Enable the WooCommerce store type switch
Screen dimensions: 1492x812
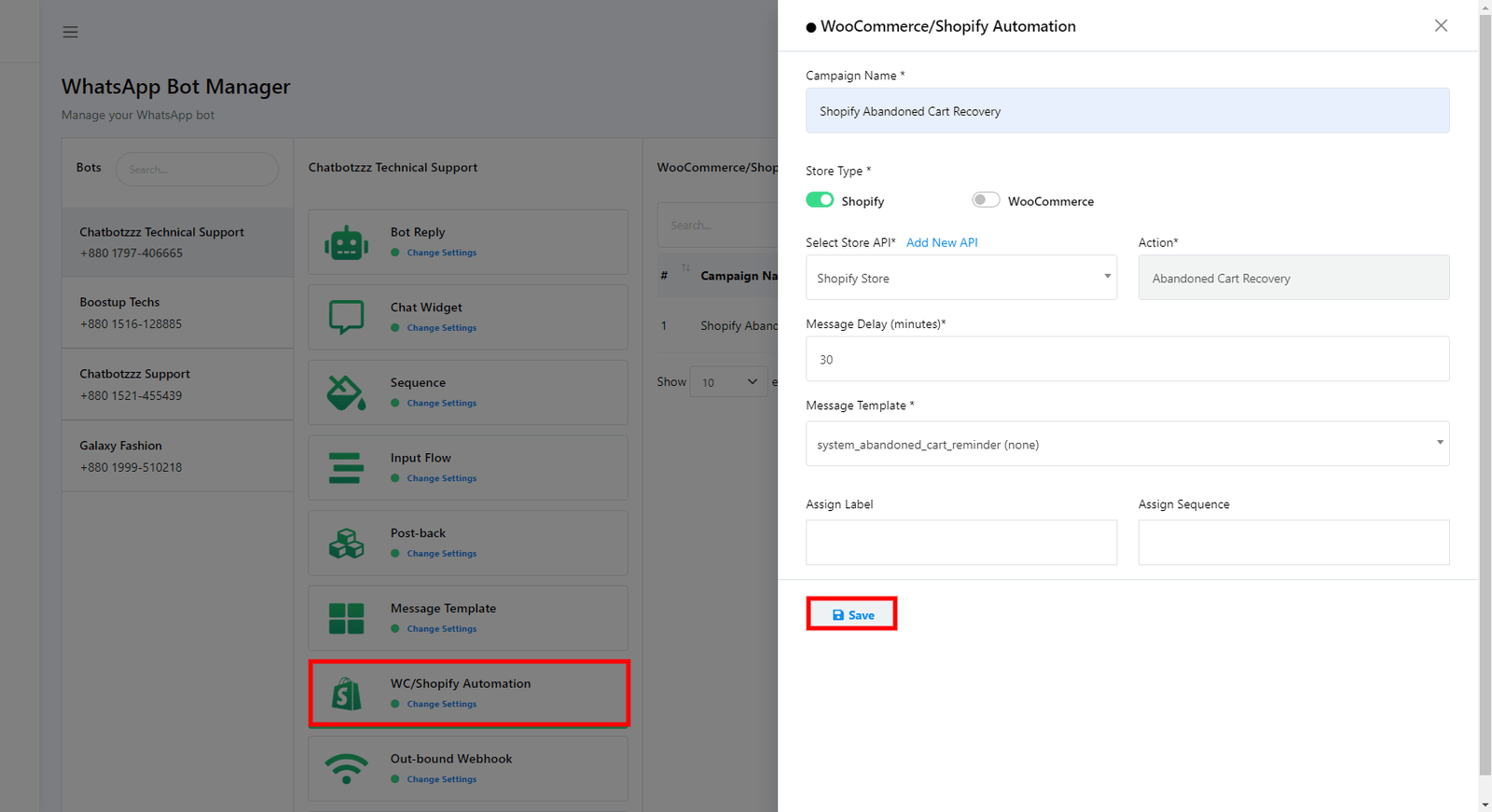coord(986,200)
